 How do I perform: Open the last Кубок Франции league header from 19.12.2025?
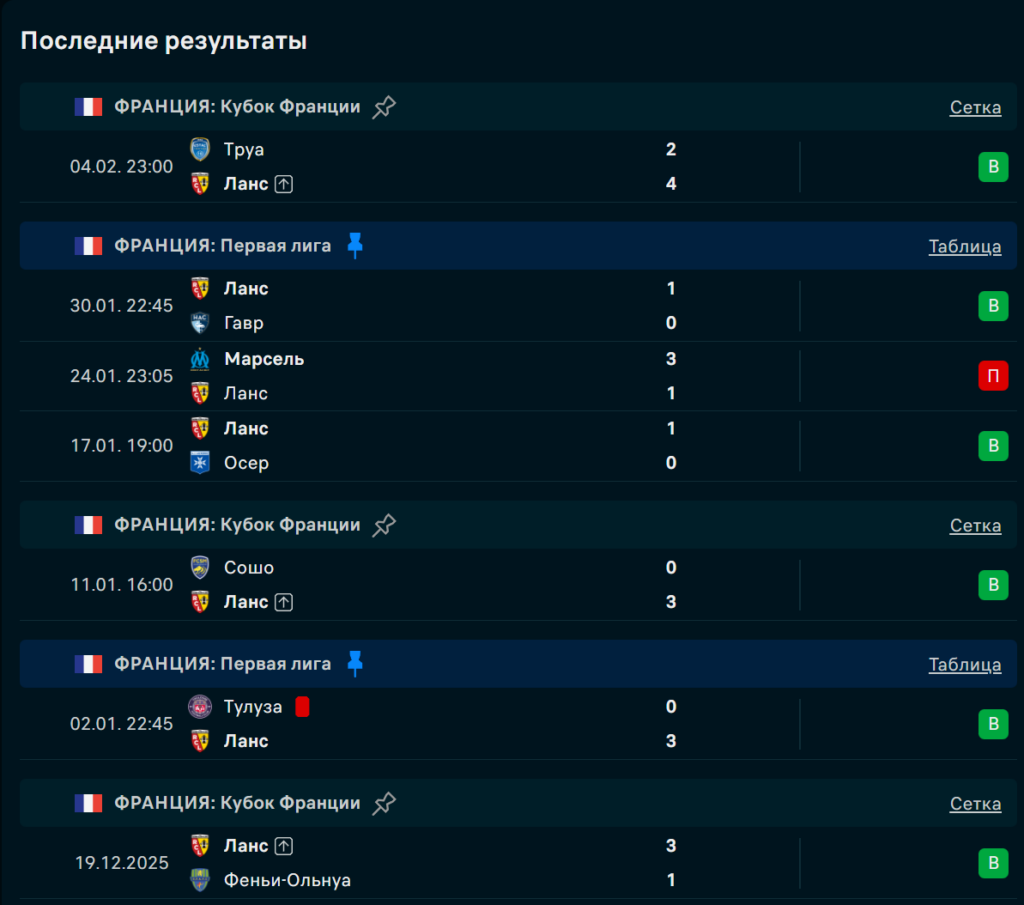pyautogui.click(x=237, y=803)
